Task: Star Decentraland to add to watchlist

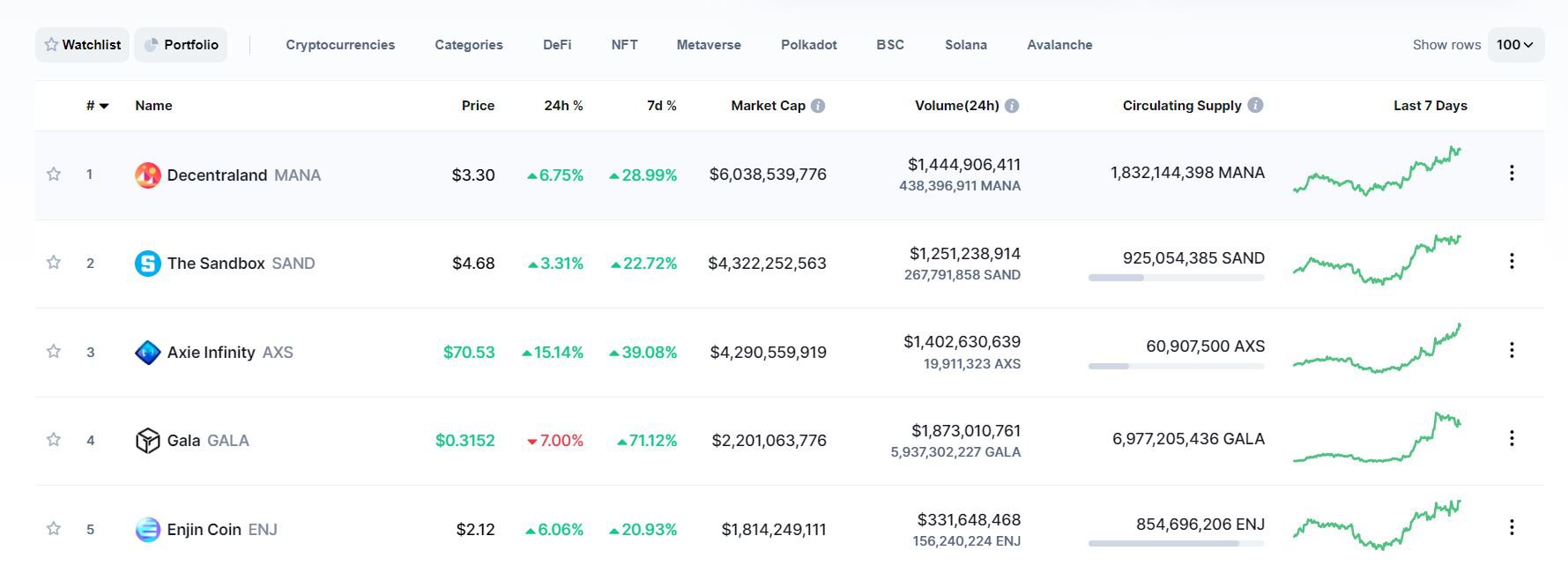Action: click(54, 174)
